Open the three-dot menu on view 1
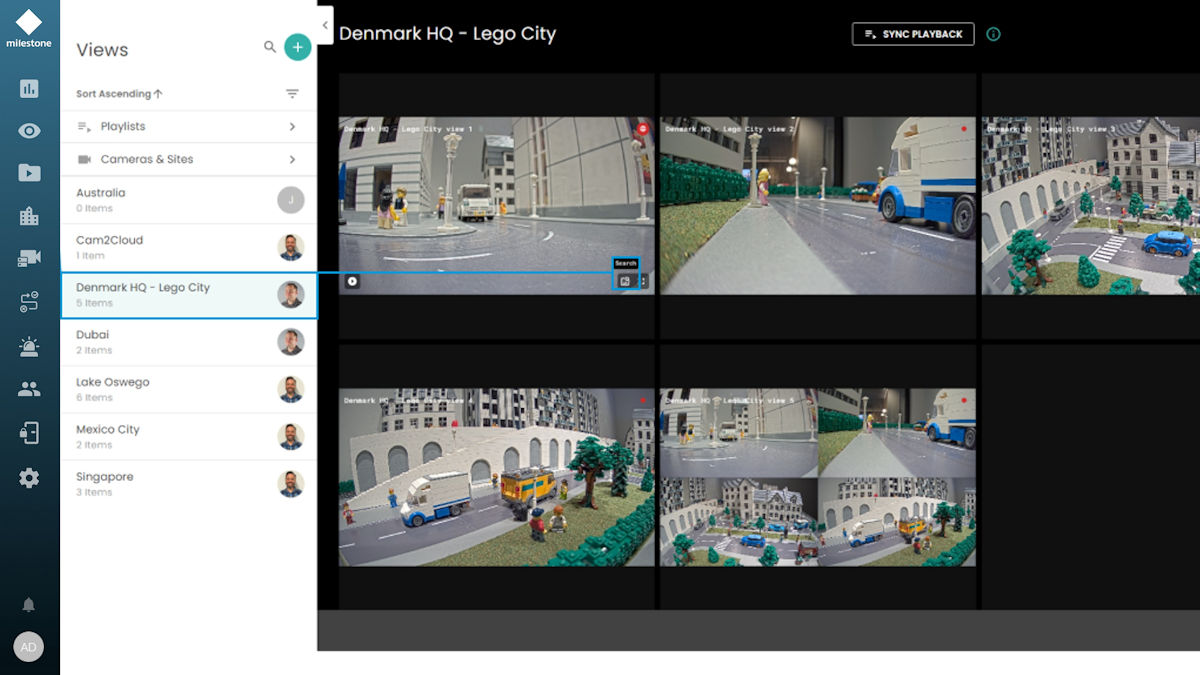Image resolution: width=1200 pixels, height=675 pixels. tap(643, 281)
